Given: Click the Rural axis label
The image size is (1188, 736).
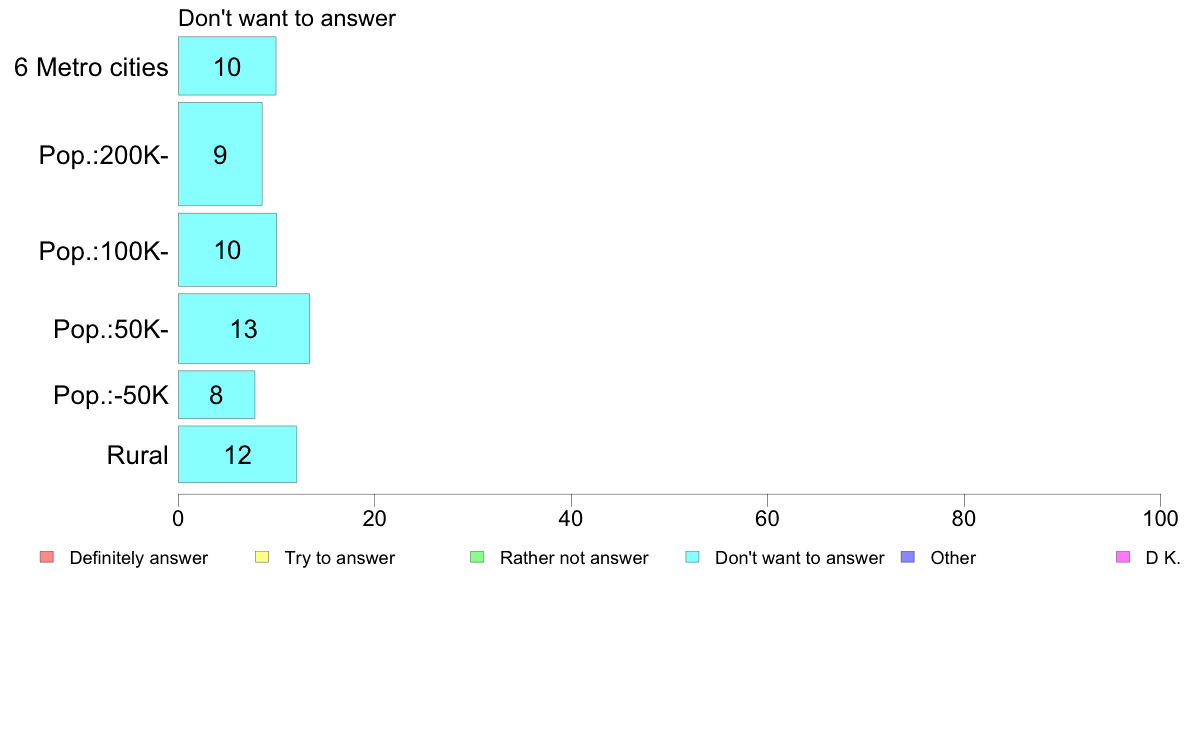Looking at the screenshot, I should [x=138, y=456].
